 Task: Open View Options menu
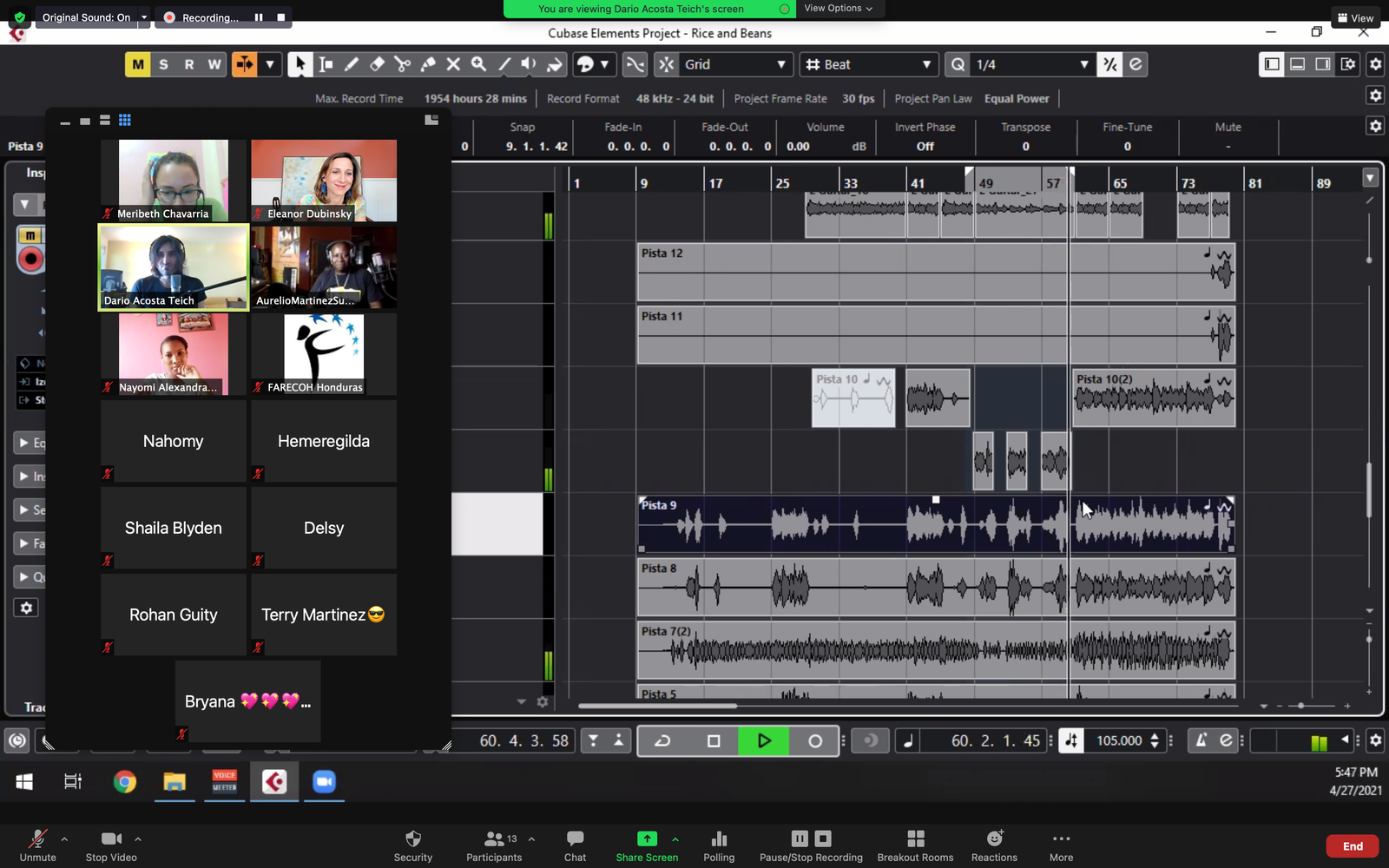pyautogui.click(x=838, y=9)
